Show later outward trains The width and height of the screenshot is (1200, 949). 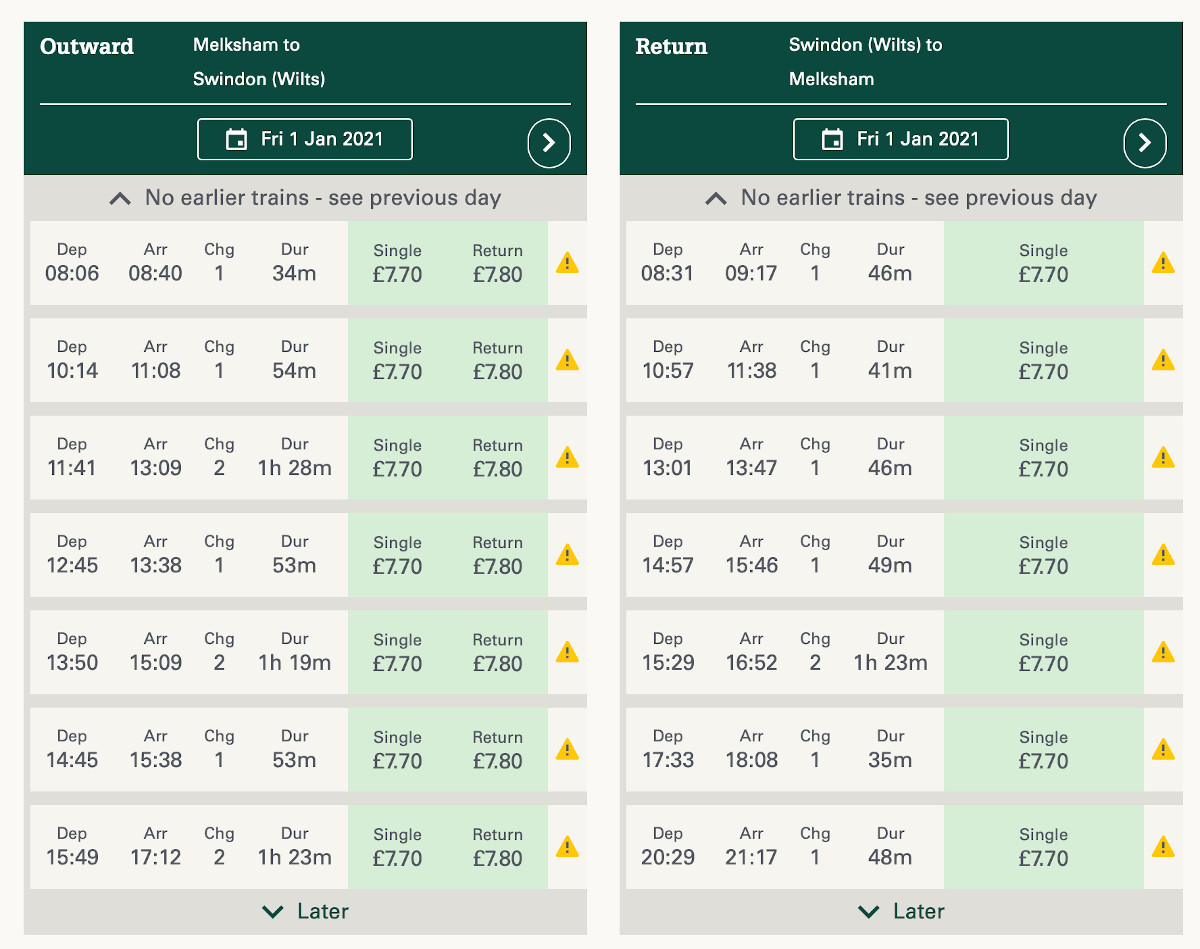305,911
